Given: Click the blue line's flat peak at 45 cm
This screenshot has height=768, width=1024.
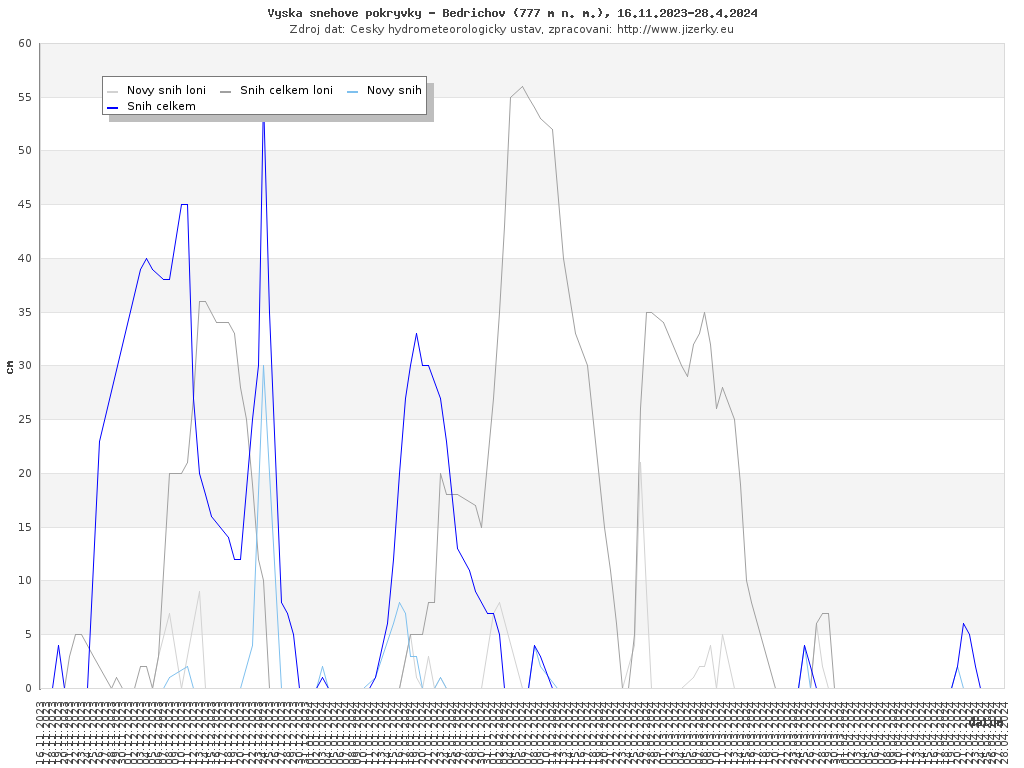Looking at the screenshot, I should [184, 204].
